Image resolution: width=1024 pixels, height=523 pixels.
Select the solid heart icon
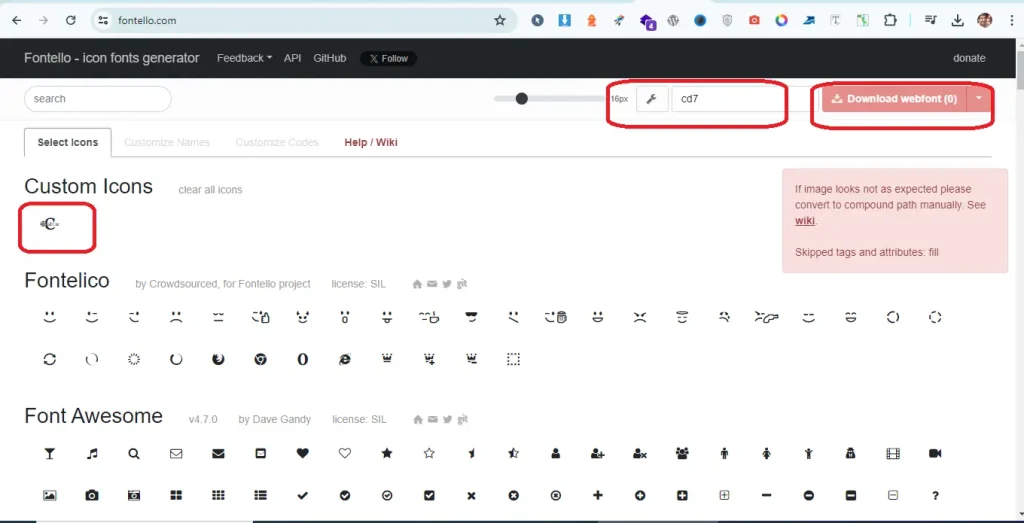coord(302,453)
